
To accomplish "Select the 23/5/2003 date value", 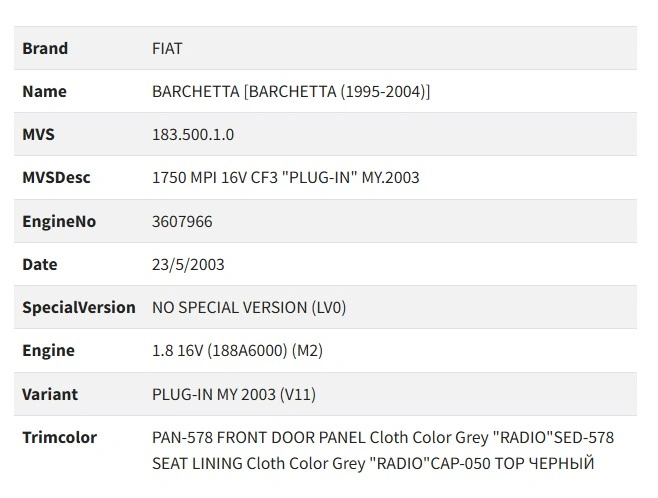I will coord(188,264).
